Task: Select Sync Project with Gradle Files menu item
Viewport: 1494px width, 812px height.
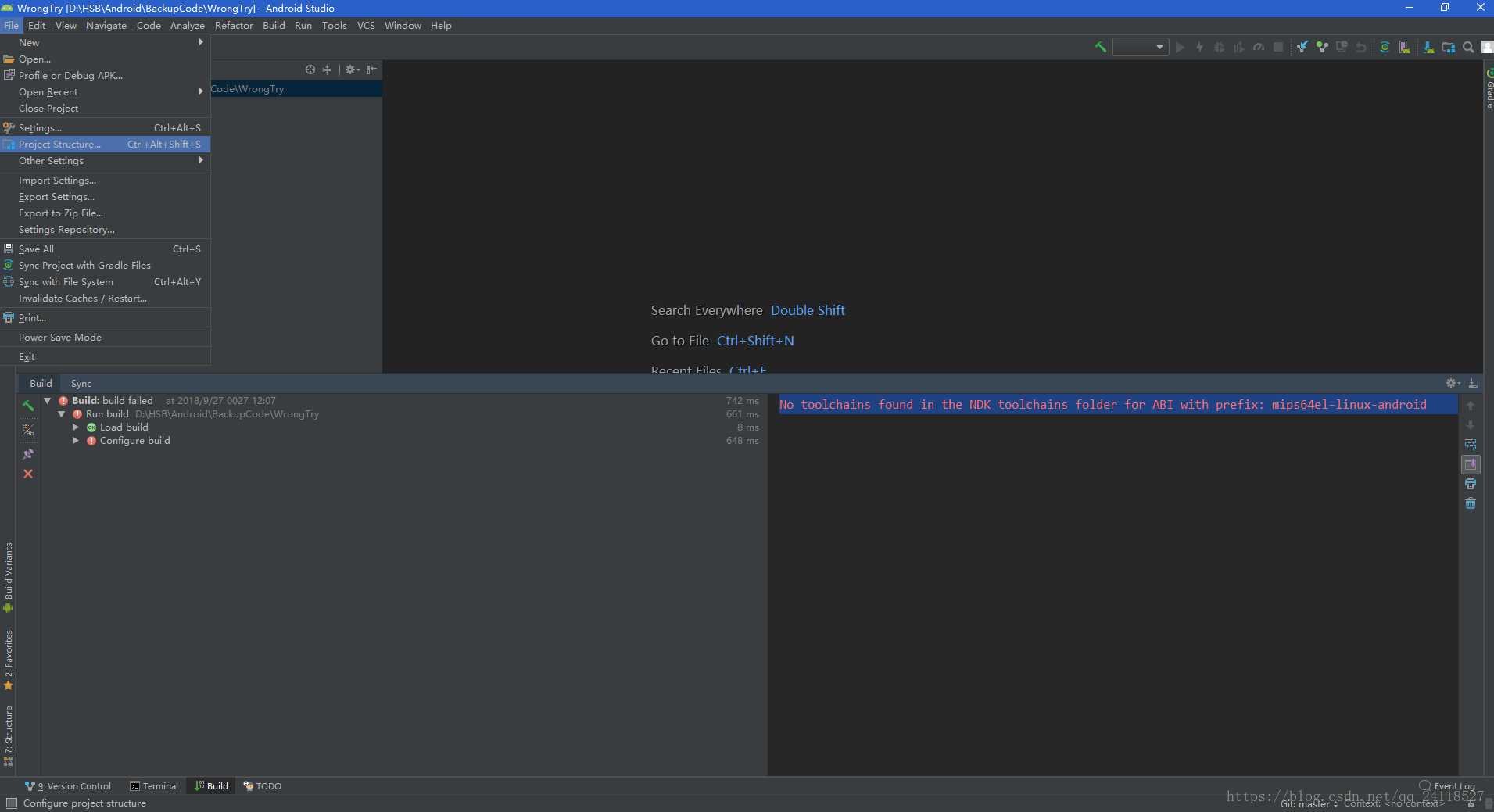Action: coord(106,266)
